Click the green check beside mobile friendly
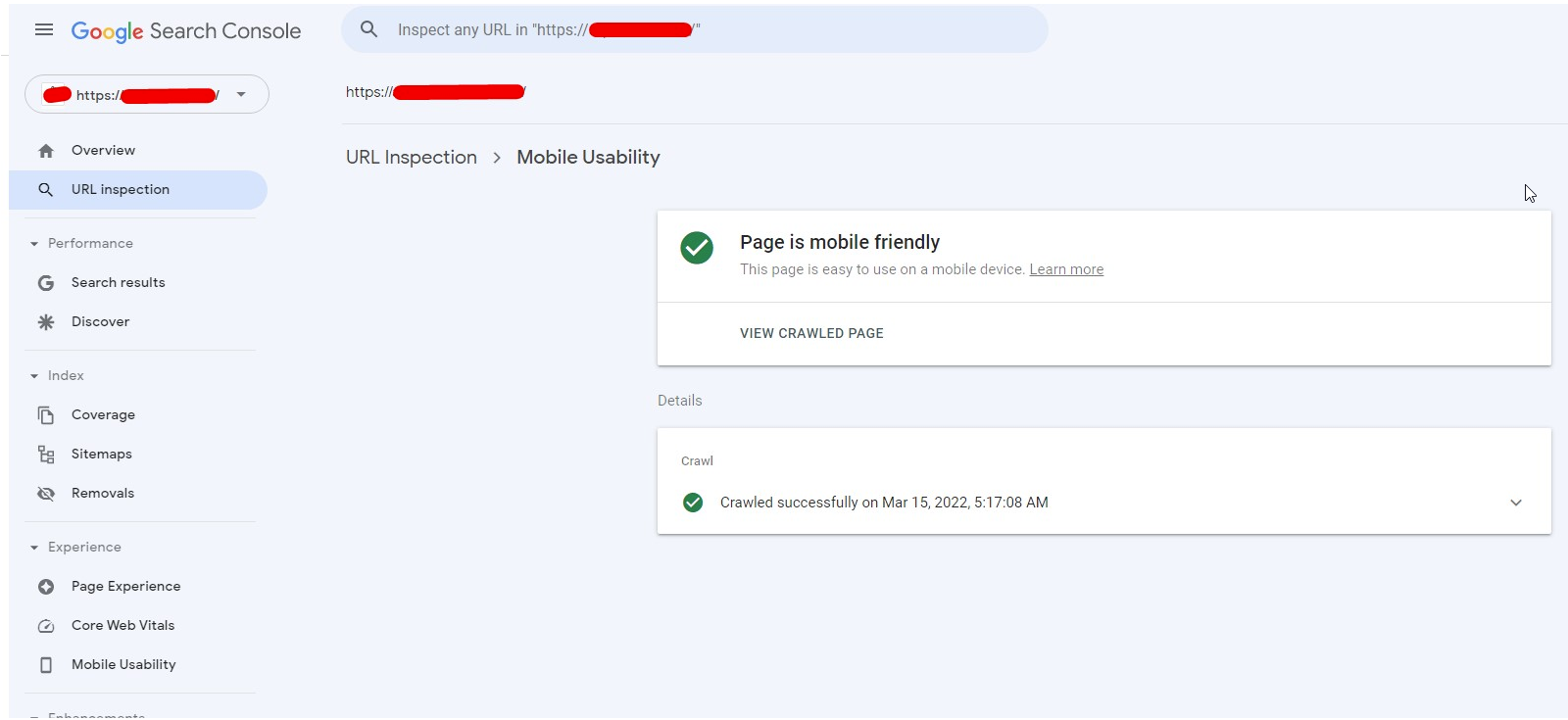The height and width of the screenshot is (720, 1568). [x=697, y=248]
